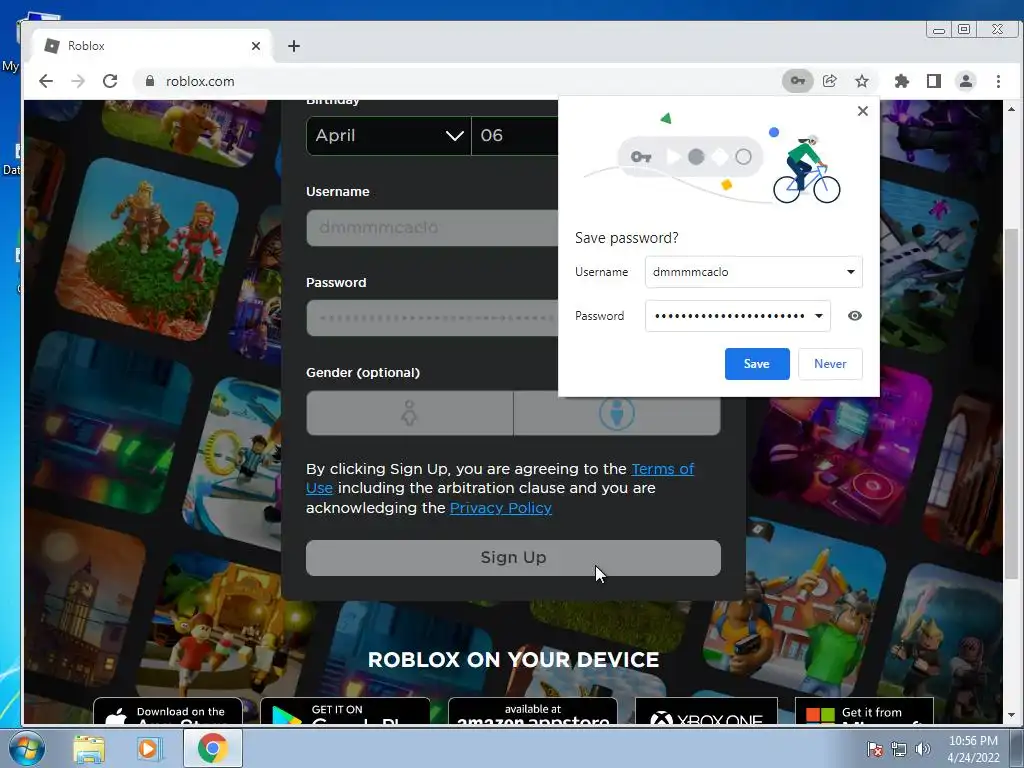Click the volume speaker tray icon
1024x768 pixels.
point(923,749)
